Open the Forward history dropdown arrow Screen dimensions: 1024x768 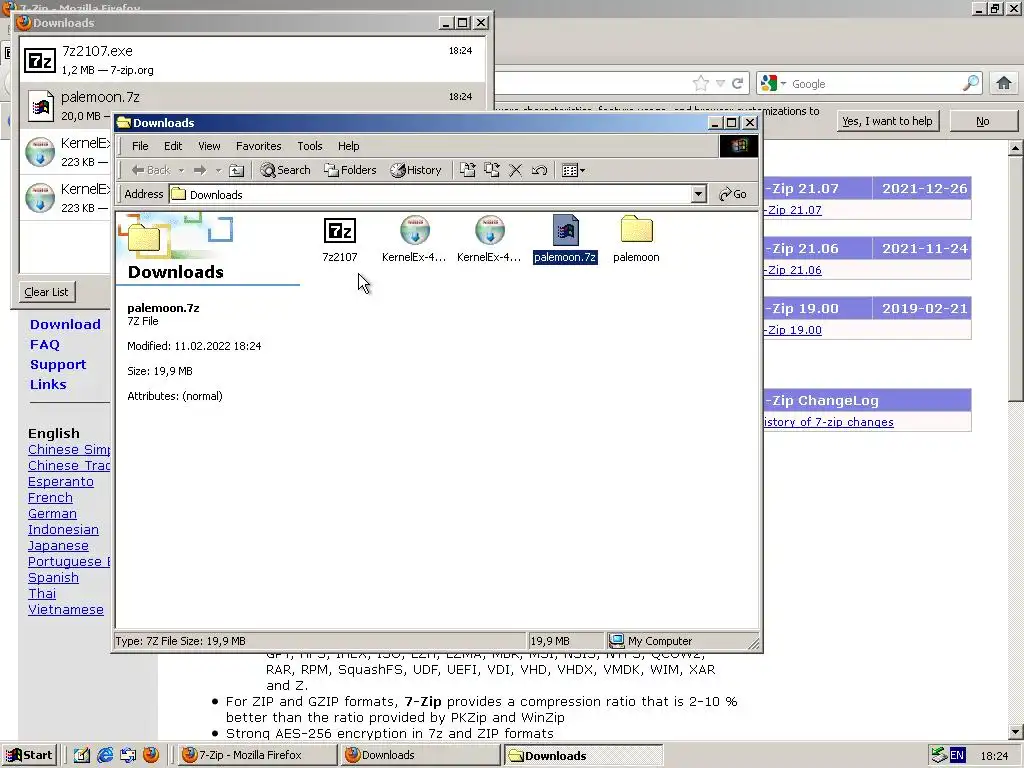pos(218,170)
